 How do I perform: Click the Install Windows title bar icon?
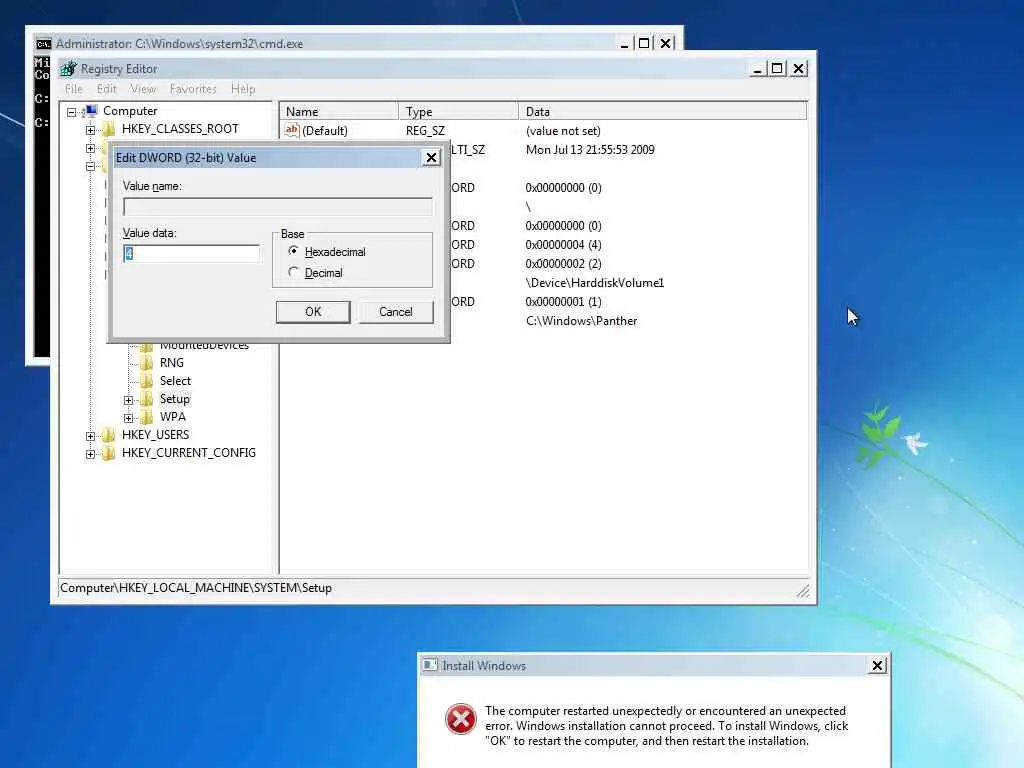[x=430, y=665]
